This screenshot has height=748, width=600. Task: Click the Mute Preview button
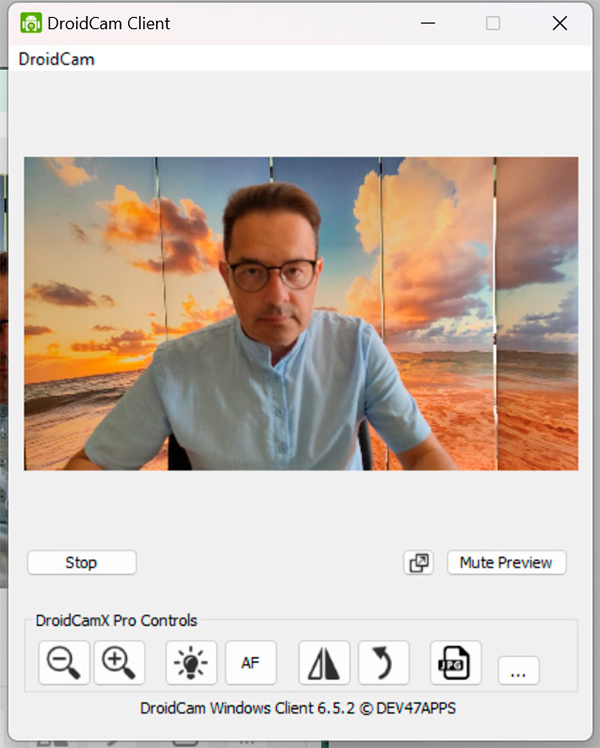coord(506,563)
